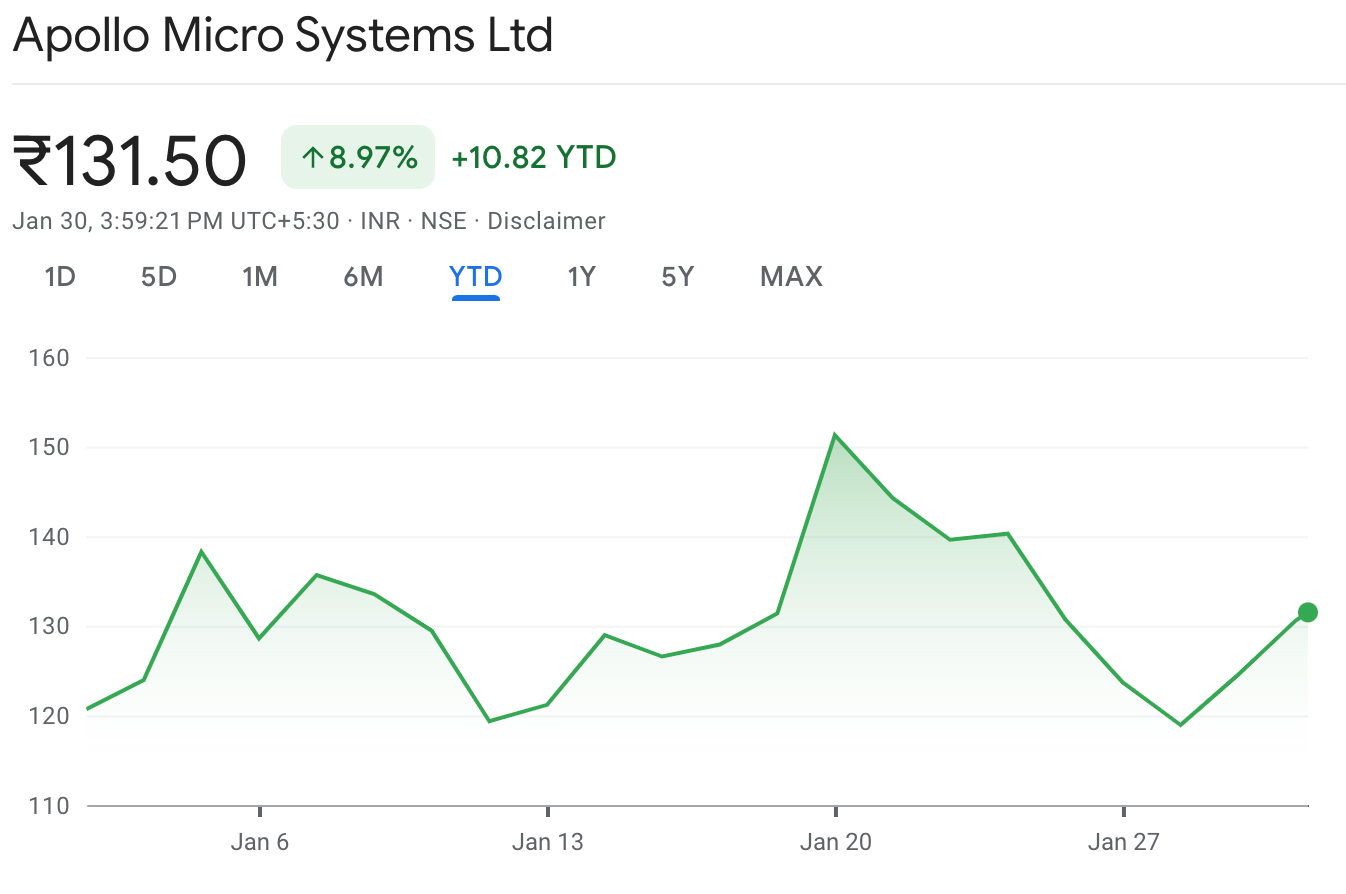
Task: Click the NSE exchange text
Action: [443, 221]
